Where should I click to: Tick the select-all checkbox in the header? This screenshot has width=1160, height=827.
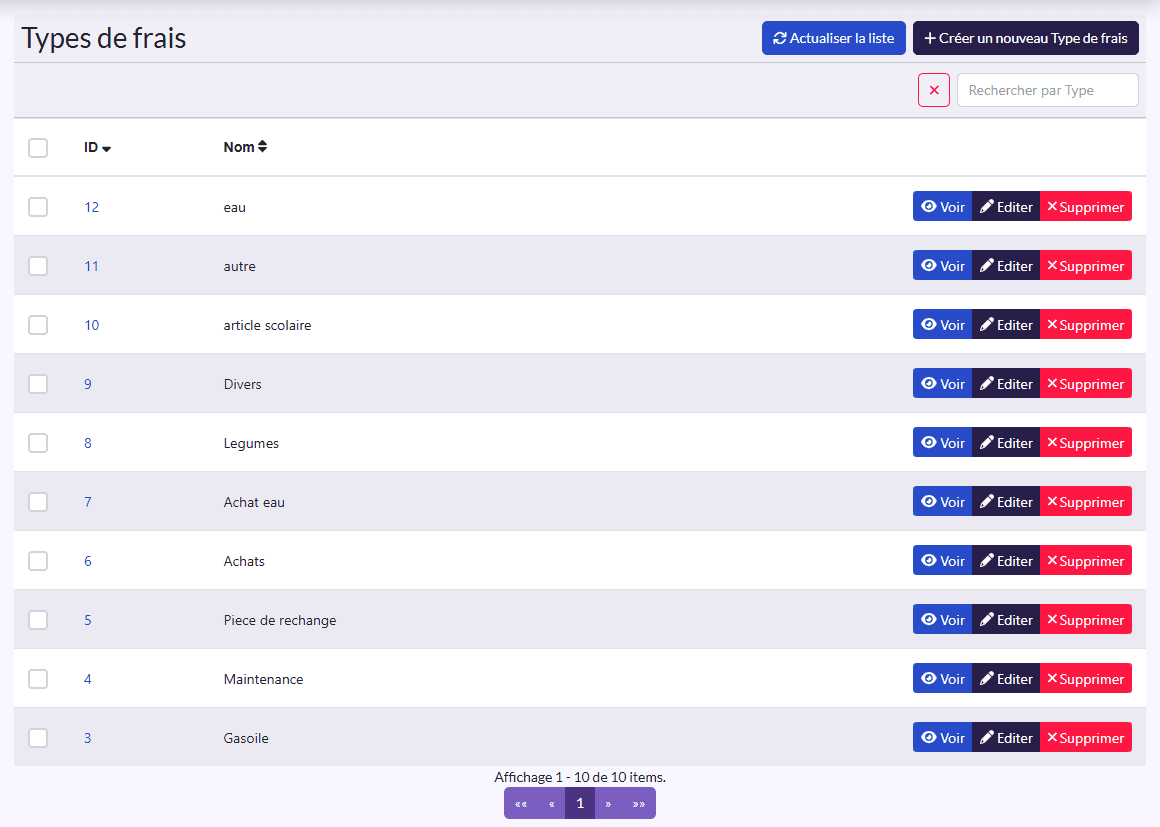[38, 147]
